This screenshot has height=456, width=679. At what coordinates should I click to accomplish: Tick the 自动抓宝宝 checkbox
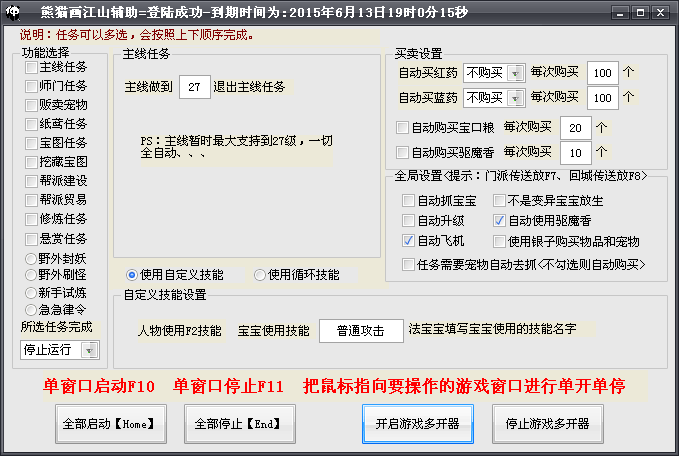[x=408, y=201]
